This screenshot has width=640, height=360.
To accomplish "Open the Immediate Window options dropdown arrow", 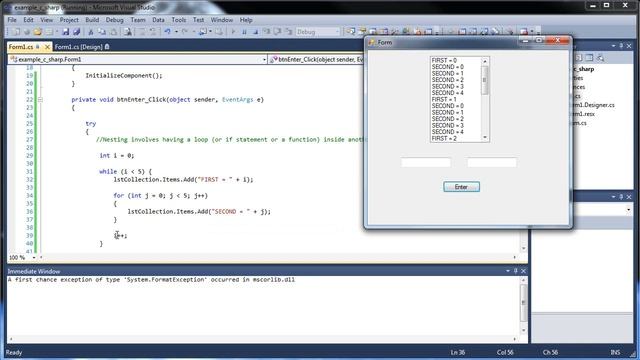I will (x=508, y=271).
